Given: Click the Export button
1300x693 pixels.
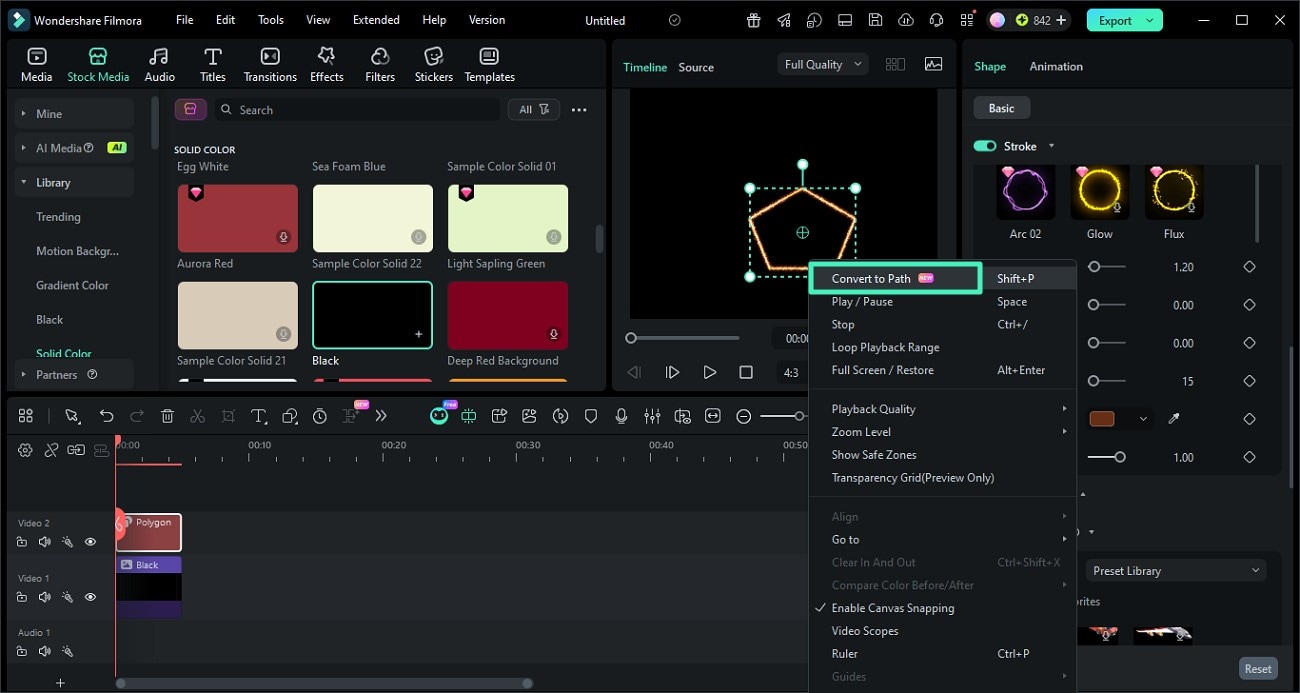Looking at the screenshot, I should click(1115, 20).
